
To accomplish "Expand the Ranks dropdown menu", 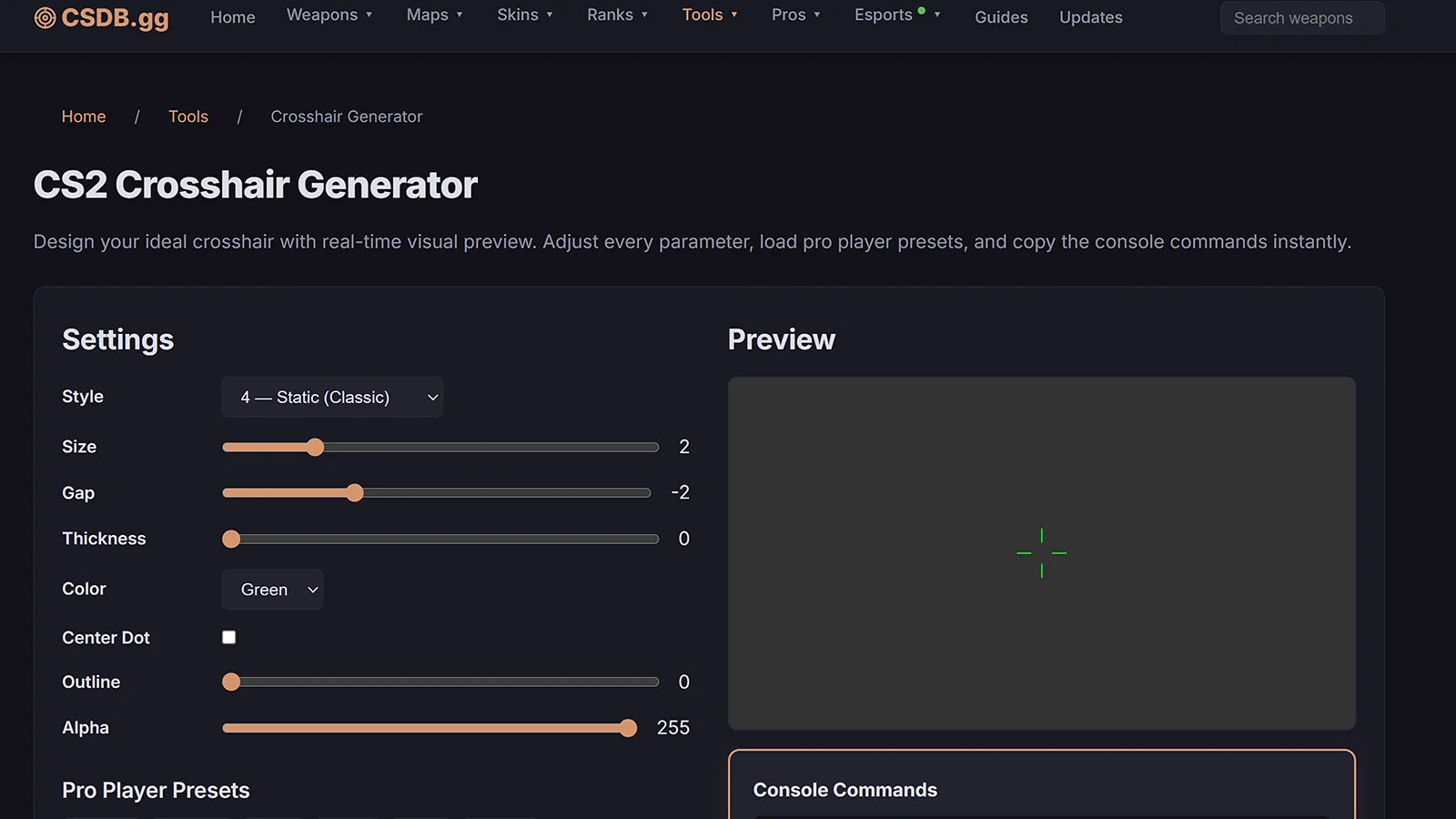I will click(x=618, y=15).
